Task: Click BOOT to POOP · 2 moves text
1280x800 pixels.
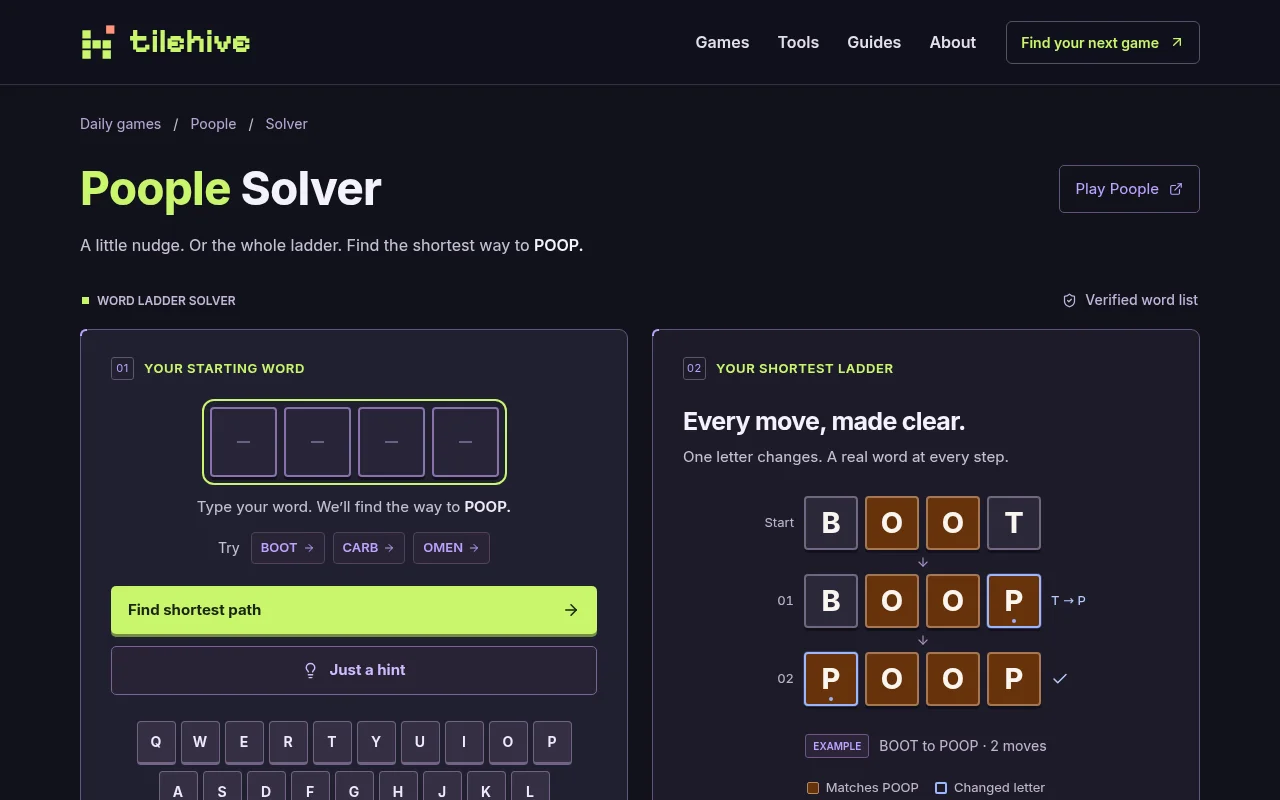Action: click(x=963, y=746)
